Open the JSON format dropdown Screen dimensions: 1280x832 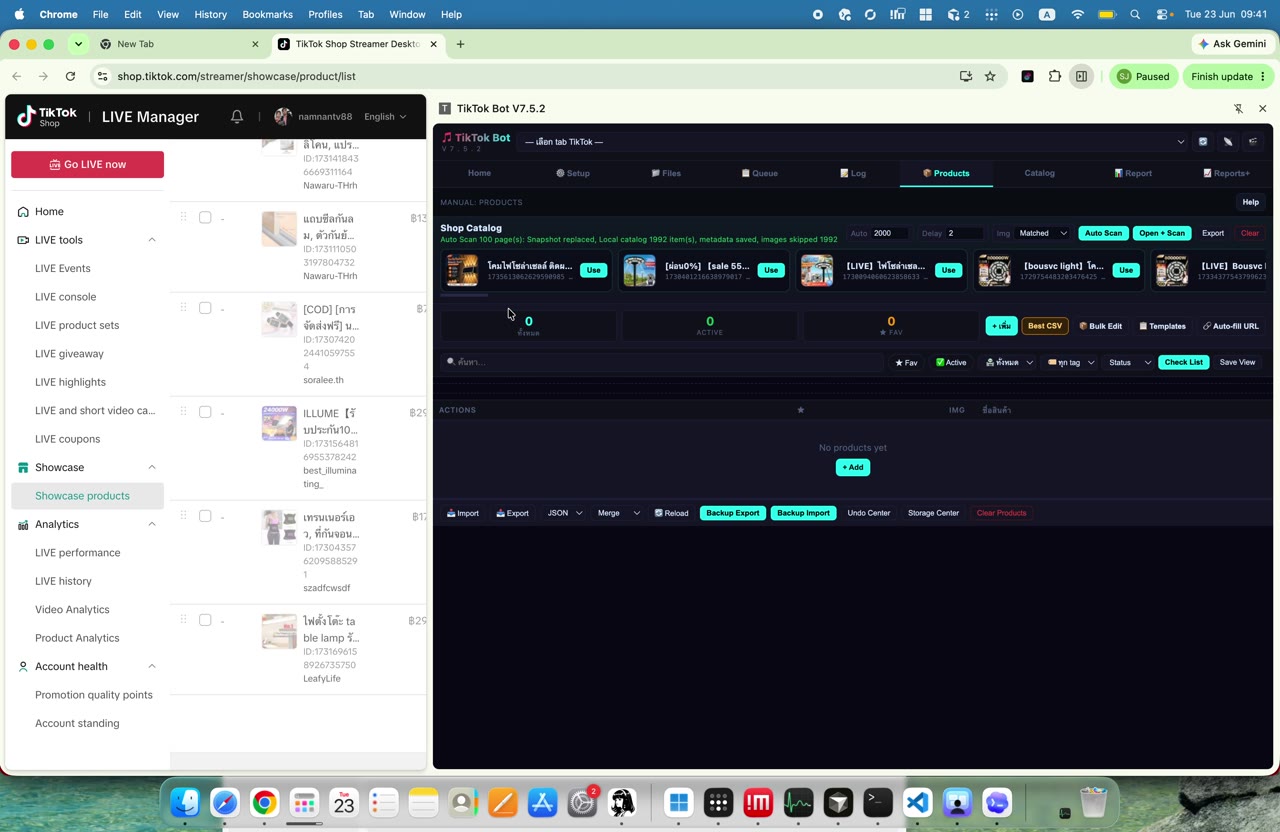coord(564,513)
